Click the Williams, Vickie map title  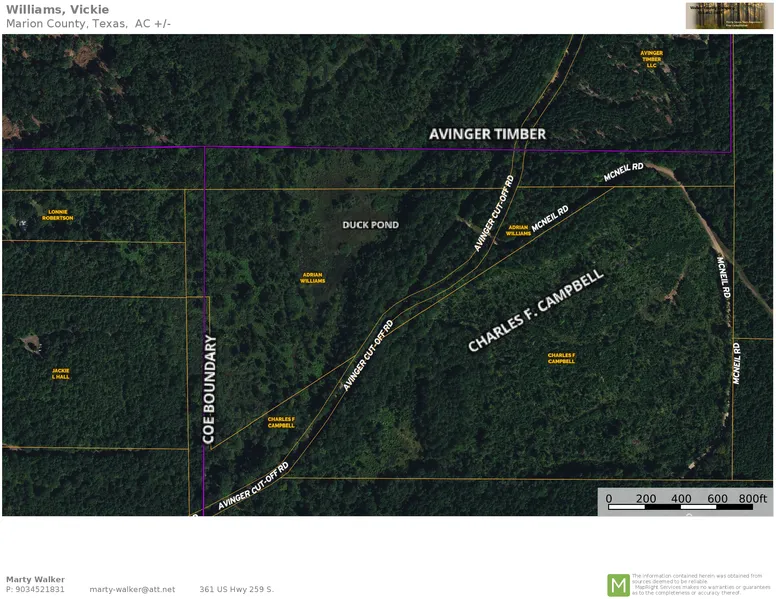click(x=57, y=10)
